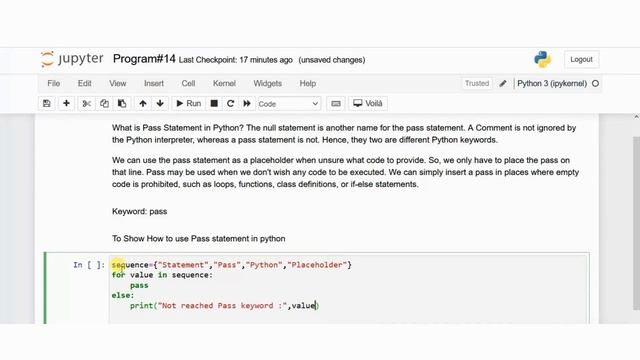Screen dimensions: 640x360
Task: Click the Python logo icon
Action: coord(542,59)
